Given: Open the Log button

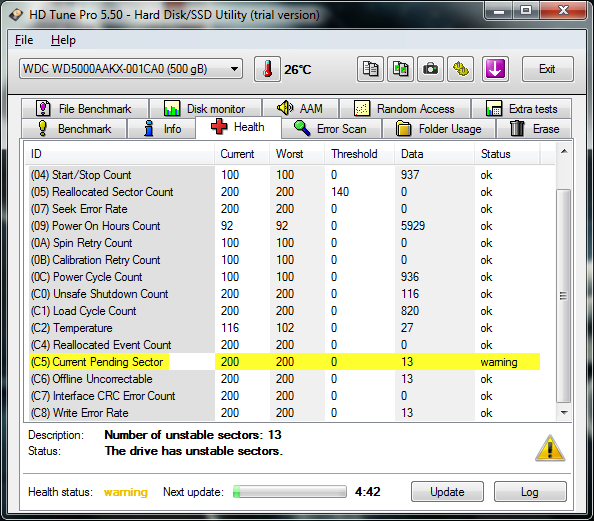Looking at the screenshot, I should coord(530,492).
